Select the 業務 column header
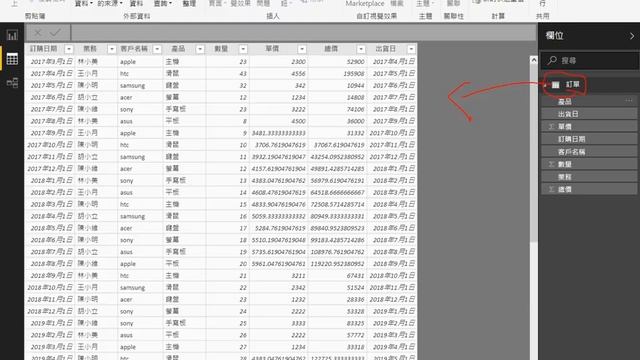640x360 pixels. 90,49
